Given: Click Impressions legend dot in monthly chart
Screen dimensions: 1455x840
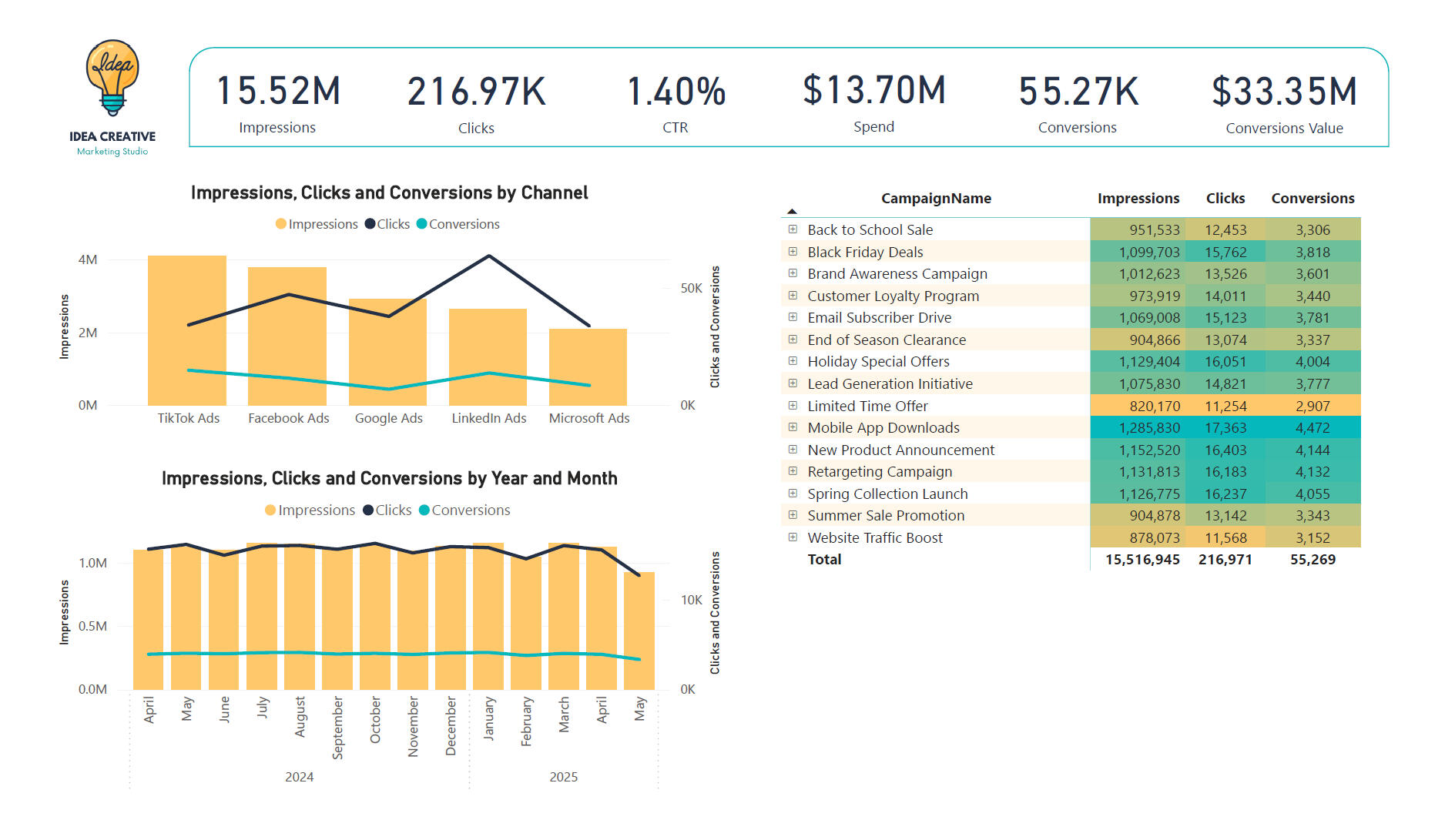Looking at the screenshot, I should click(x=270, y=510).
